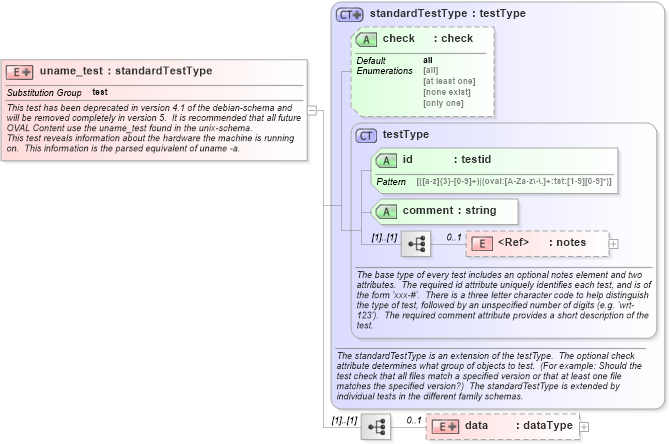Click the testType complex type title
This screenshot has height=444, width=669.
(406, 134)
